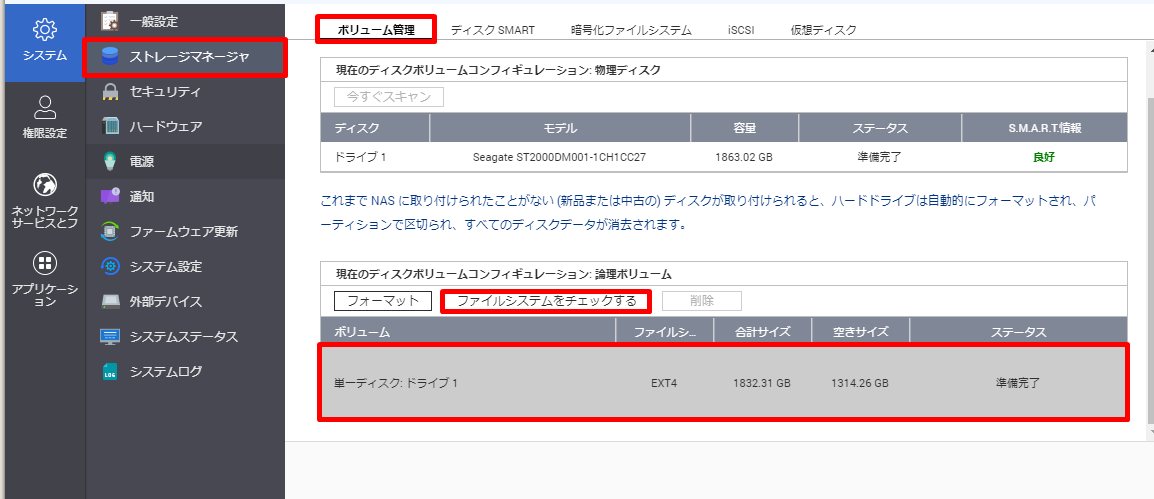This screenshot has height=499, width=1154.
Task: Click EXT4 file system cell
Action: pos(664,383)
